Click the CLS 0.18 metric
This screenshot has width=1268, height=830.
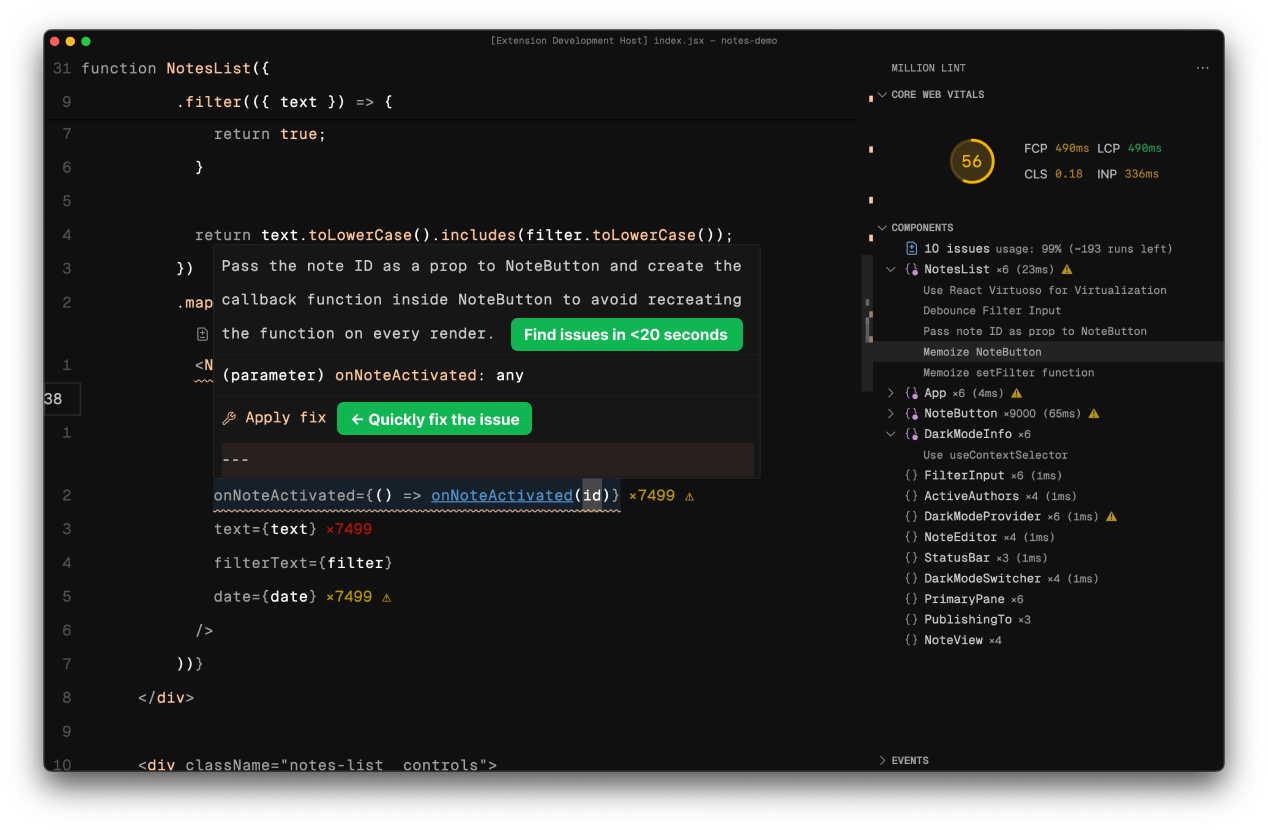click(1053, 174)
